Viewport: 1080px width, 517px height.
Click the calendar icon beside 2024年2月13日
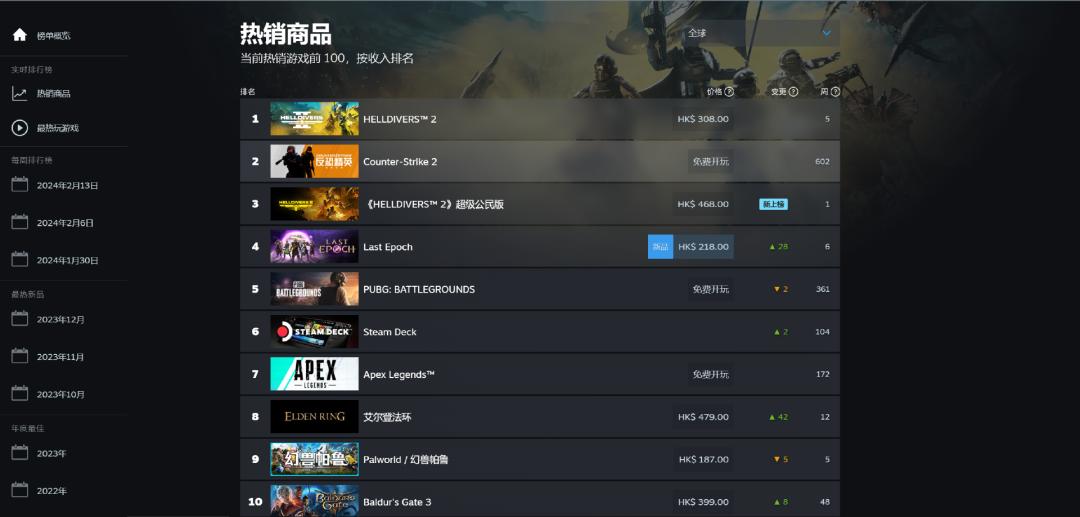coord(19,185)
